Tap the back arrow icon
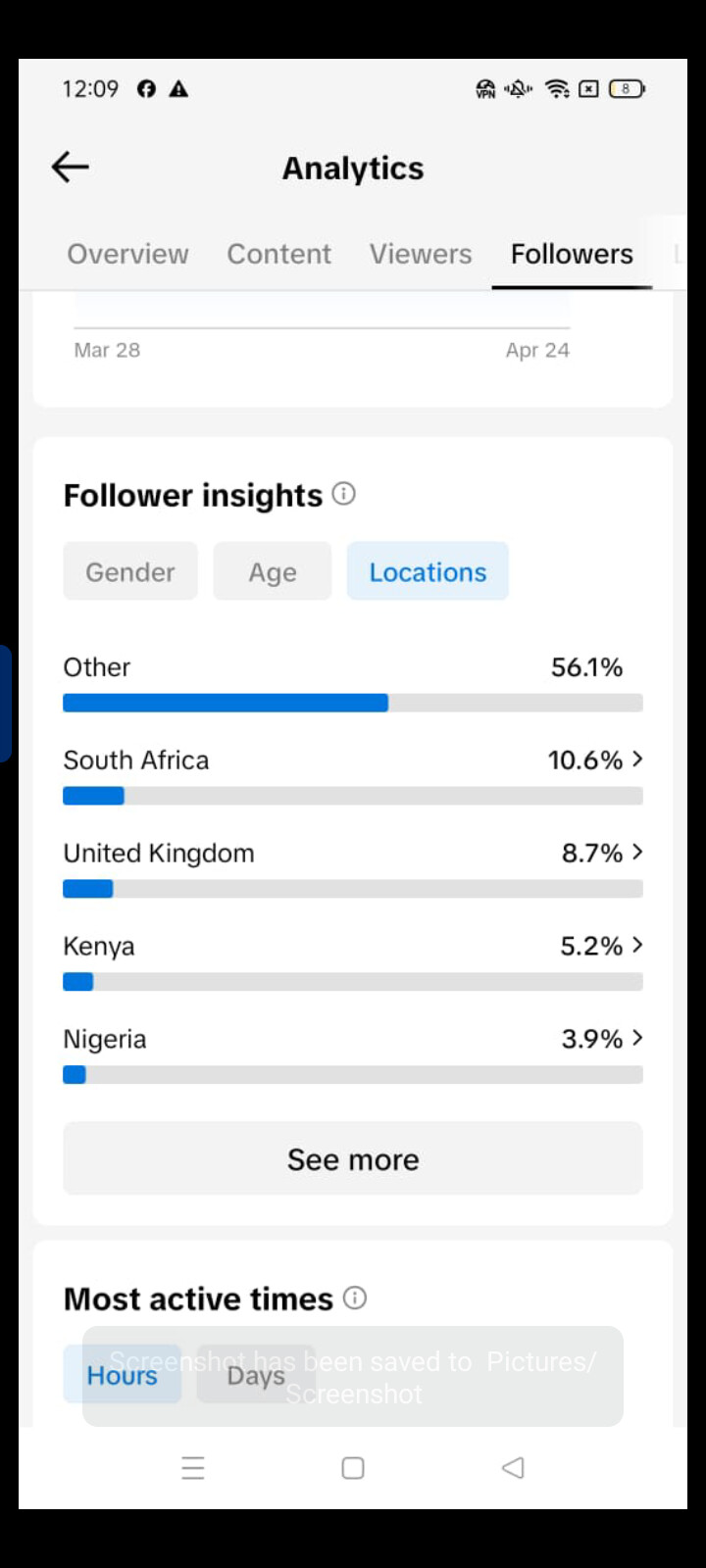Screen dimensions: 706x1568 [x=71, y=168]
